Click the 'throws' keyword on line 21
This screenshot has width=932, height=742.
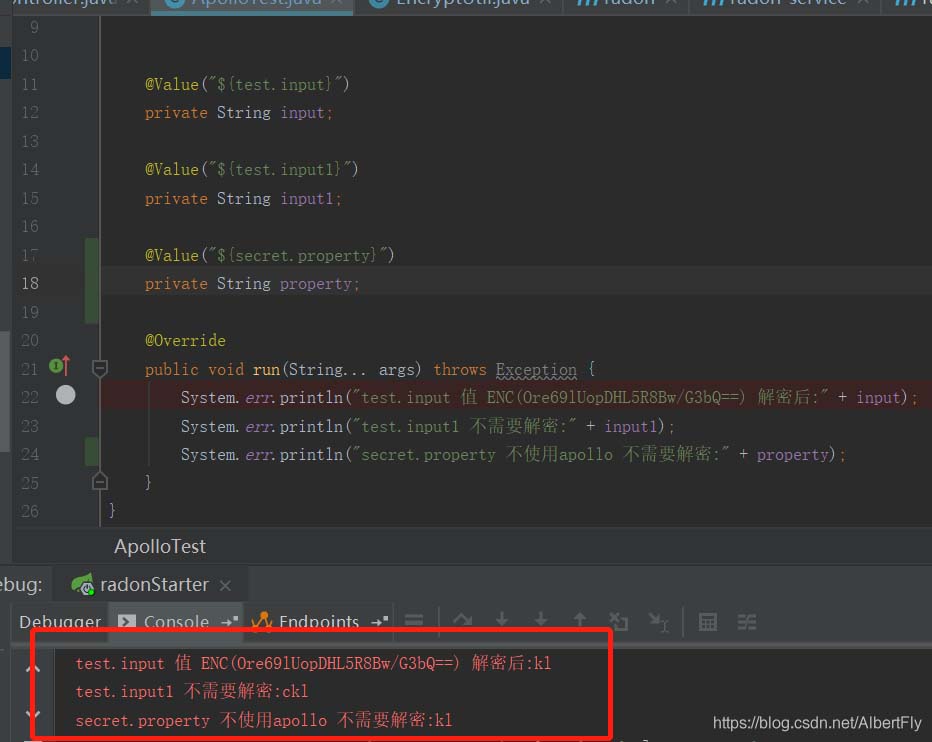pos(459,369)
